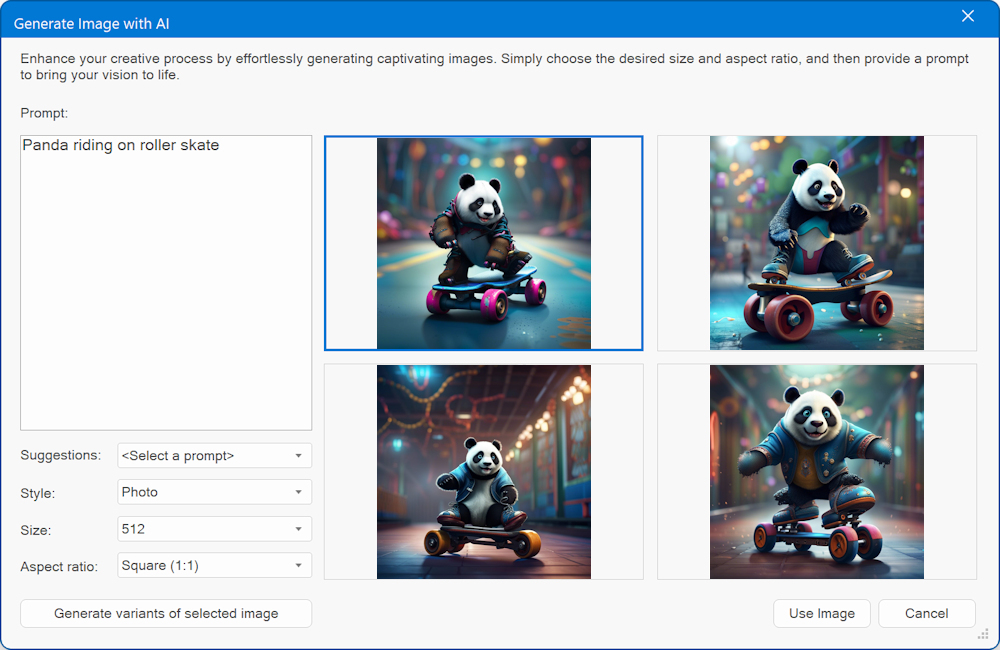Click the Cancel button
Image resolution: width=1000 pixels, height=650 pixels.
pos(926,614)
